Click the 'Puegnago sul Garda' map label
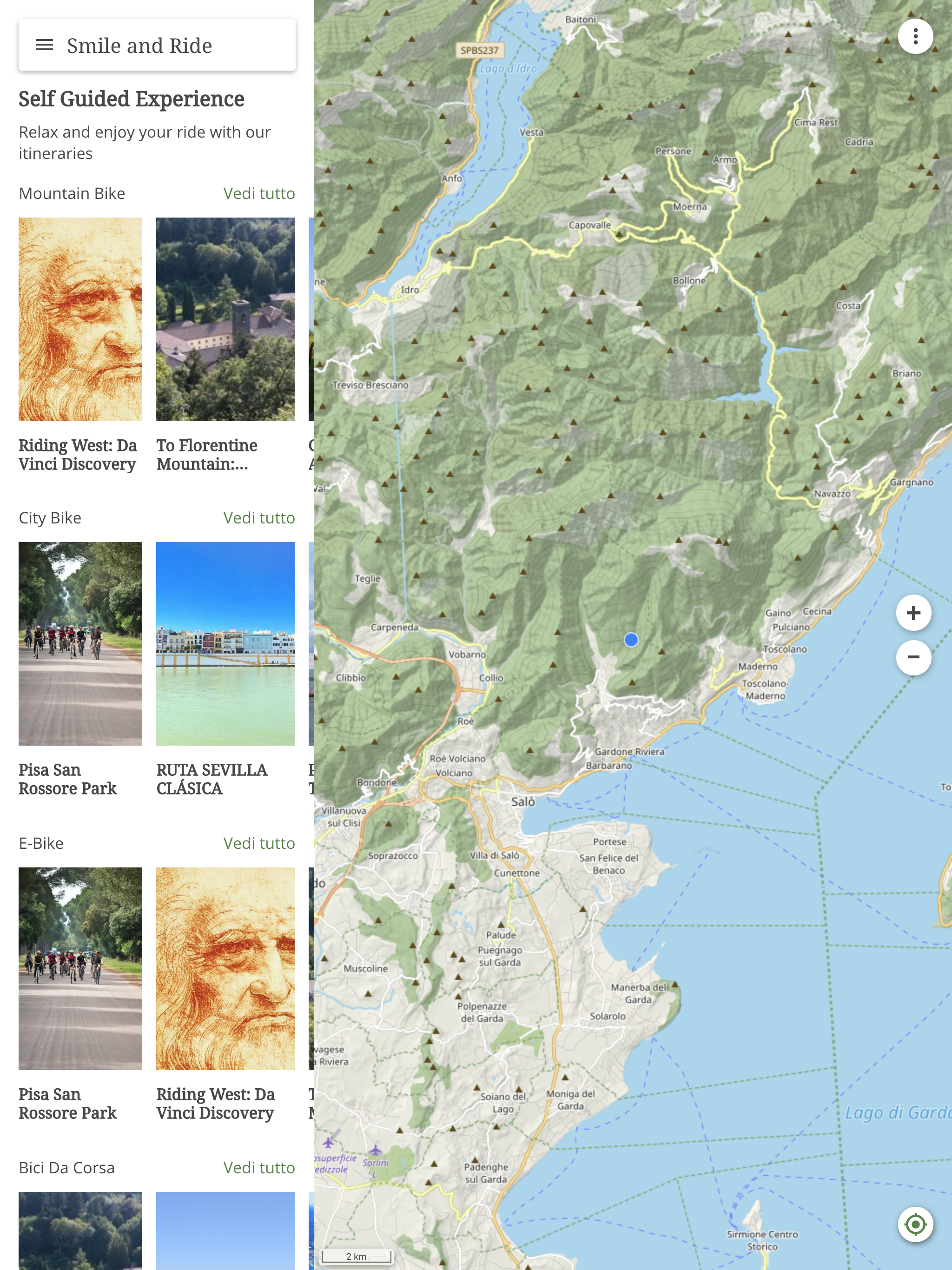Viewport: 952px width, 1270px height. (x=500, y=956)
